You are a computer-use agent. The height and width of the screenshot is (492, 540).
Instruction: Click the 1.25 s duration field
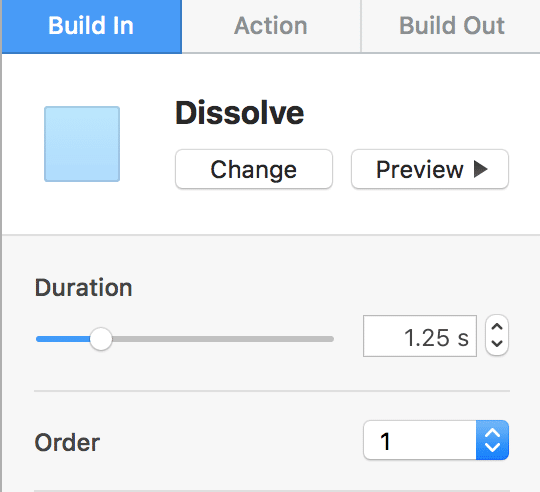coord(420,336)
